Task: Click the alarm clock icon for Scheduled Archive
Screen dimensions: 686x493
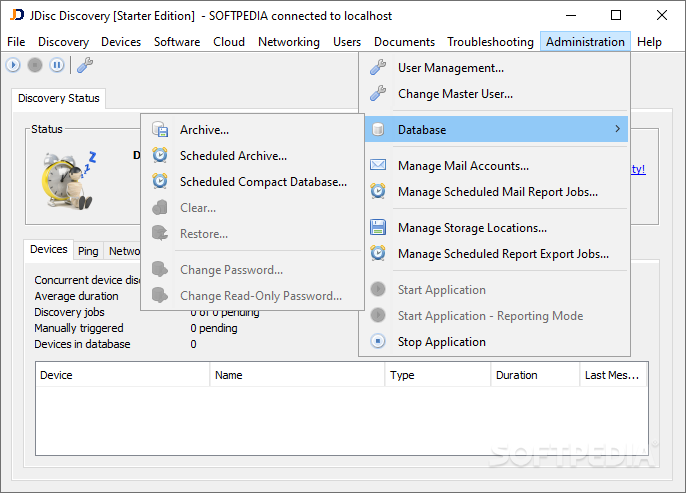Action: point(160,155)
